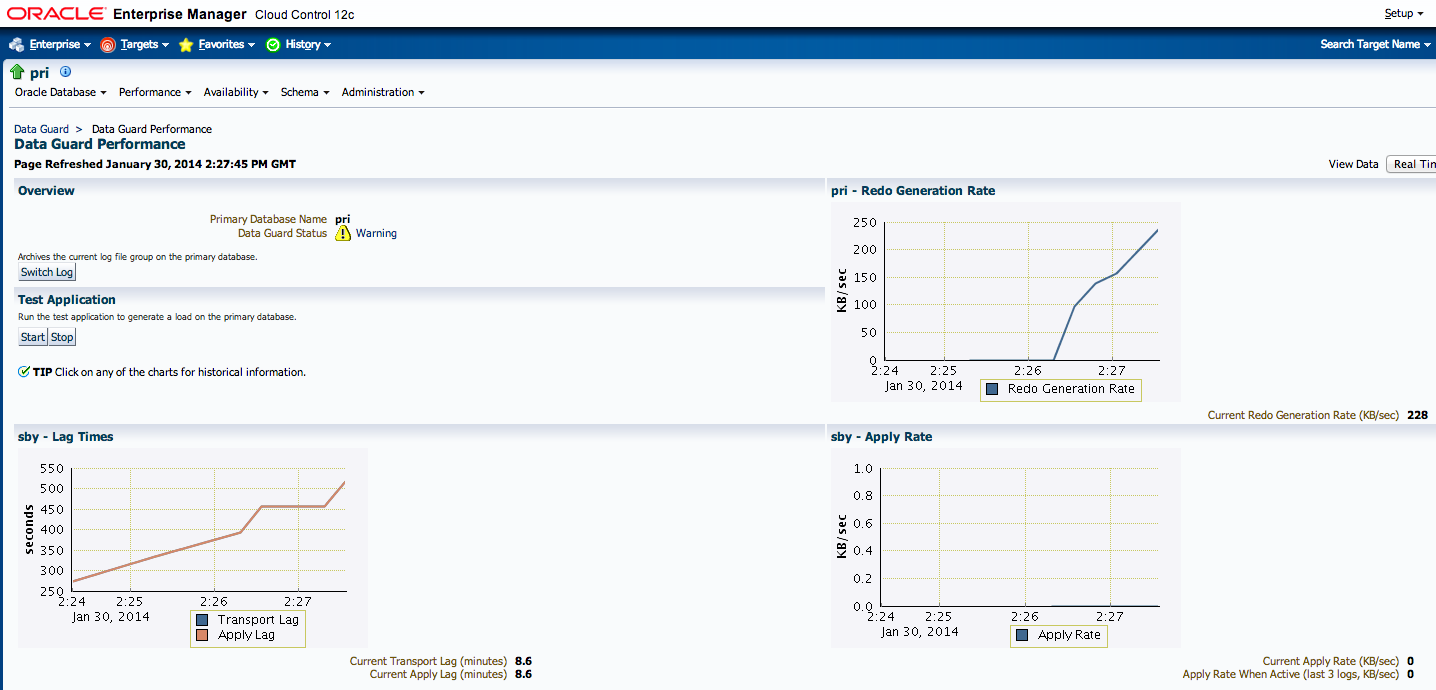Open the View Data Real Time selector

coord(1411,164)
